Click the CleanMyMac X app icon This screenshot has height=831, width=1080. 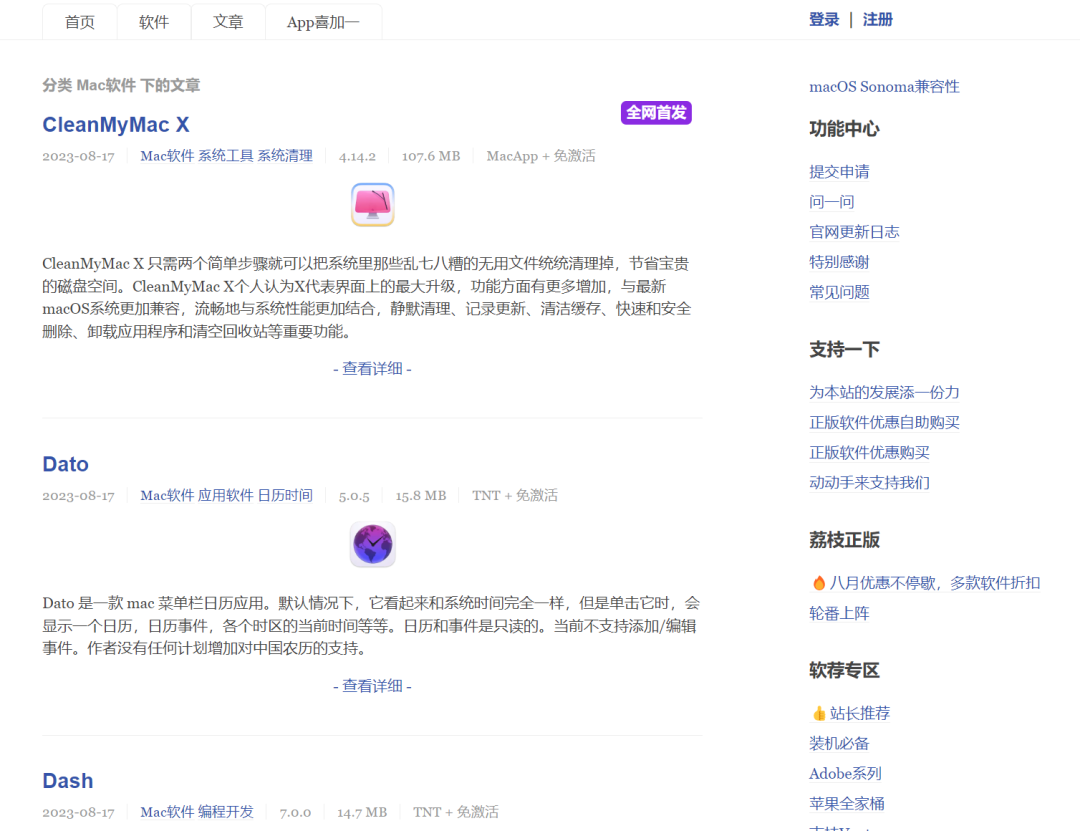pos(372,205)
